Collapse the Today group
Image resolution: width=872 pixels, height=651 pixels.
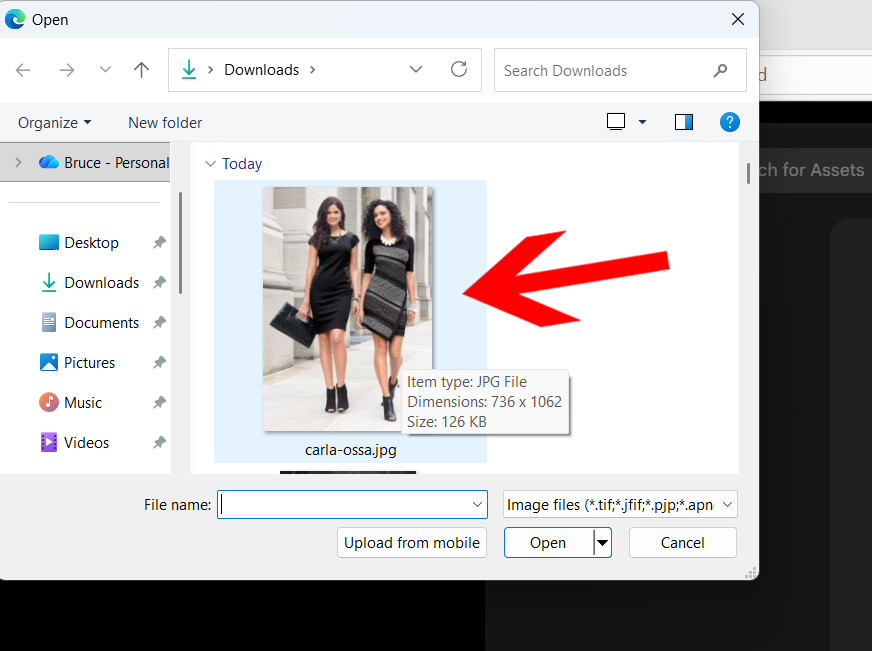[210, 163]
